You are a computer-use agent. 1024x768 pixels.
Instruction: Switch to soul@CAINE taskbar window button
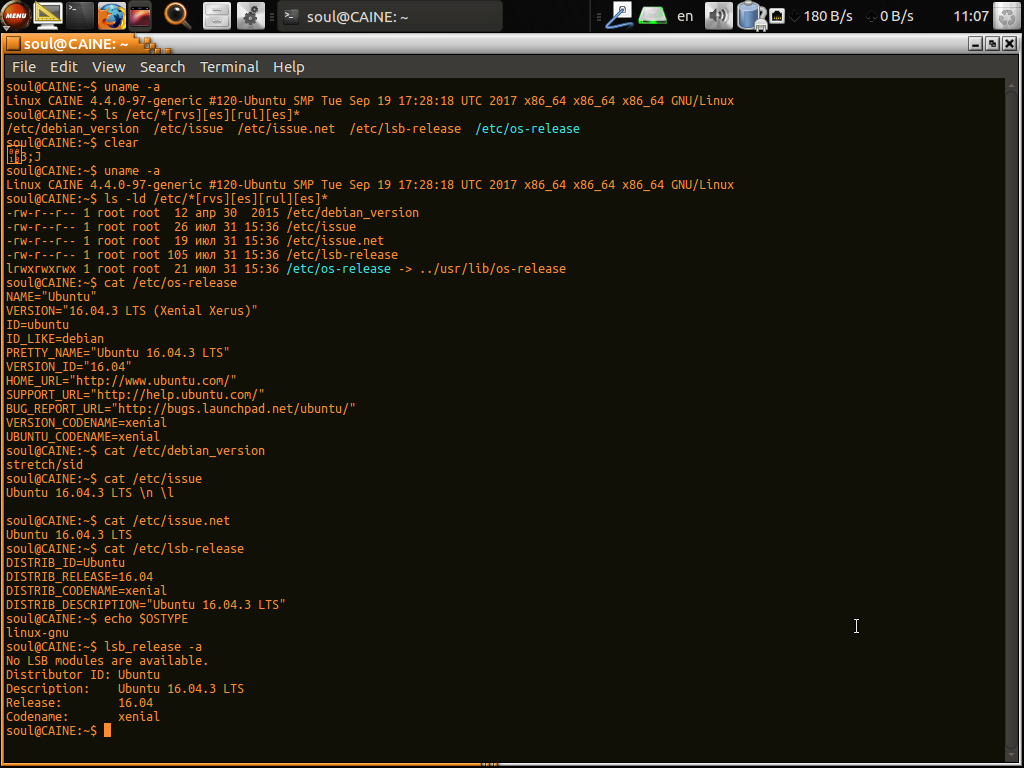pyautogui.click(x=390, y=16)
